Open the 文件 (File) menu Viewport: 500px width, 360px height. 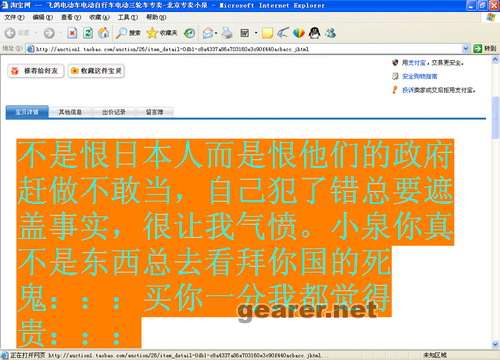14,17
